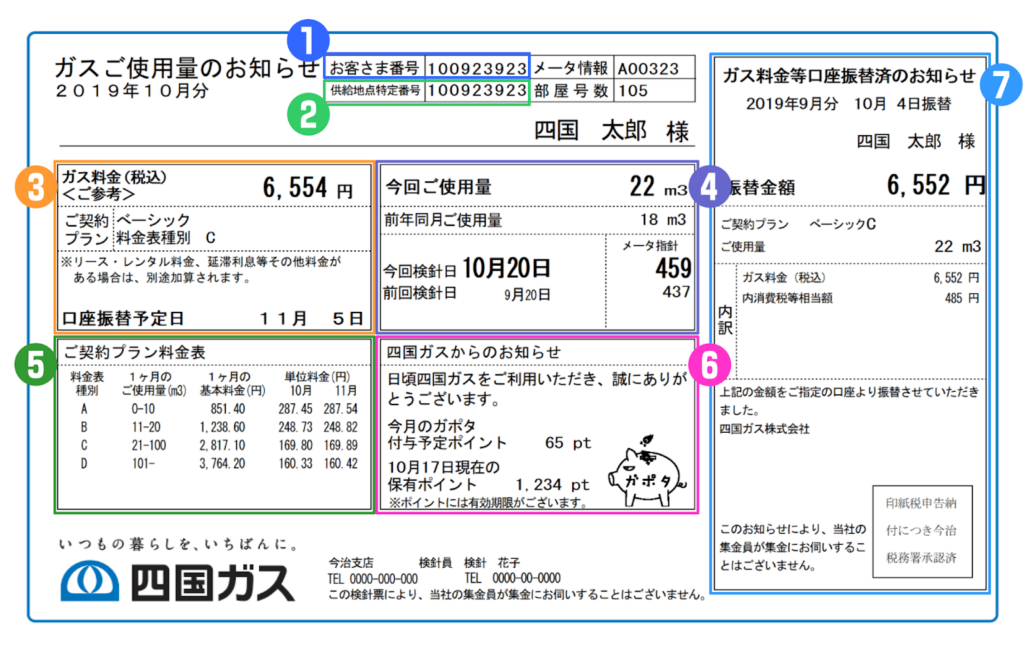1024x653 pixels.
Task: Select 22 m3 in 今回ご使用量 row
Action: [658, 187]
